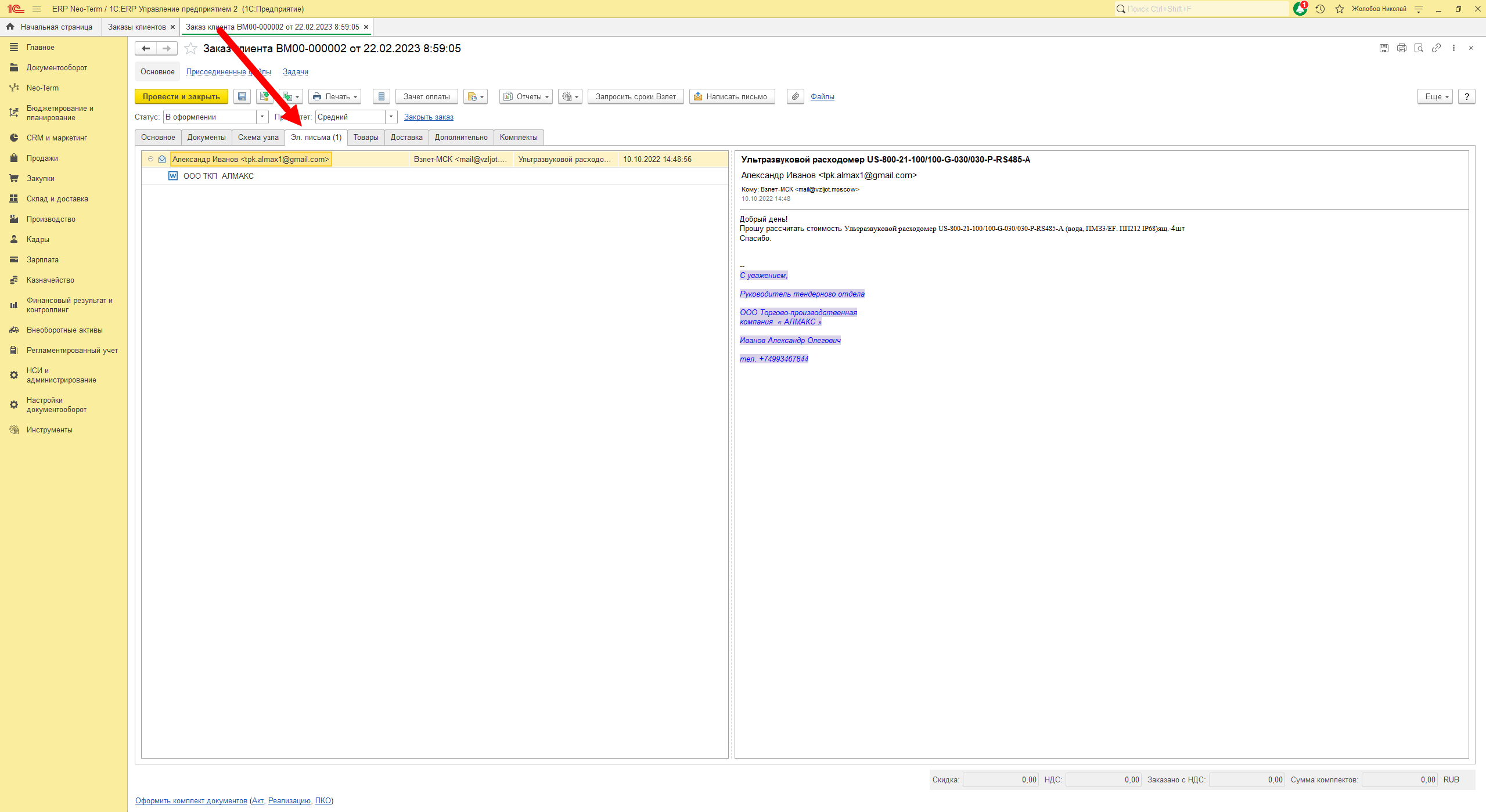Switch to the Товары tab

tap(366, 138)
